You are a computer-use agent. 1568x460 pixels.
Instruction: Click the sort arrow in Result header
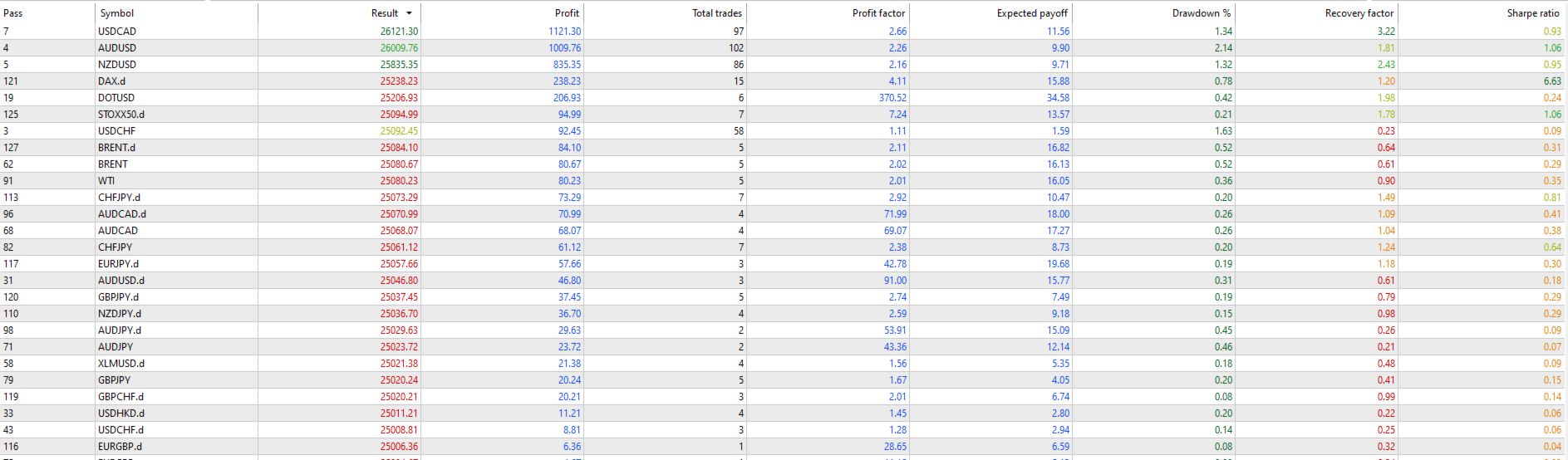pyautogui.click(x=409, y=13)
